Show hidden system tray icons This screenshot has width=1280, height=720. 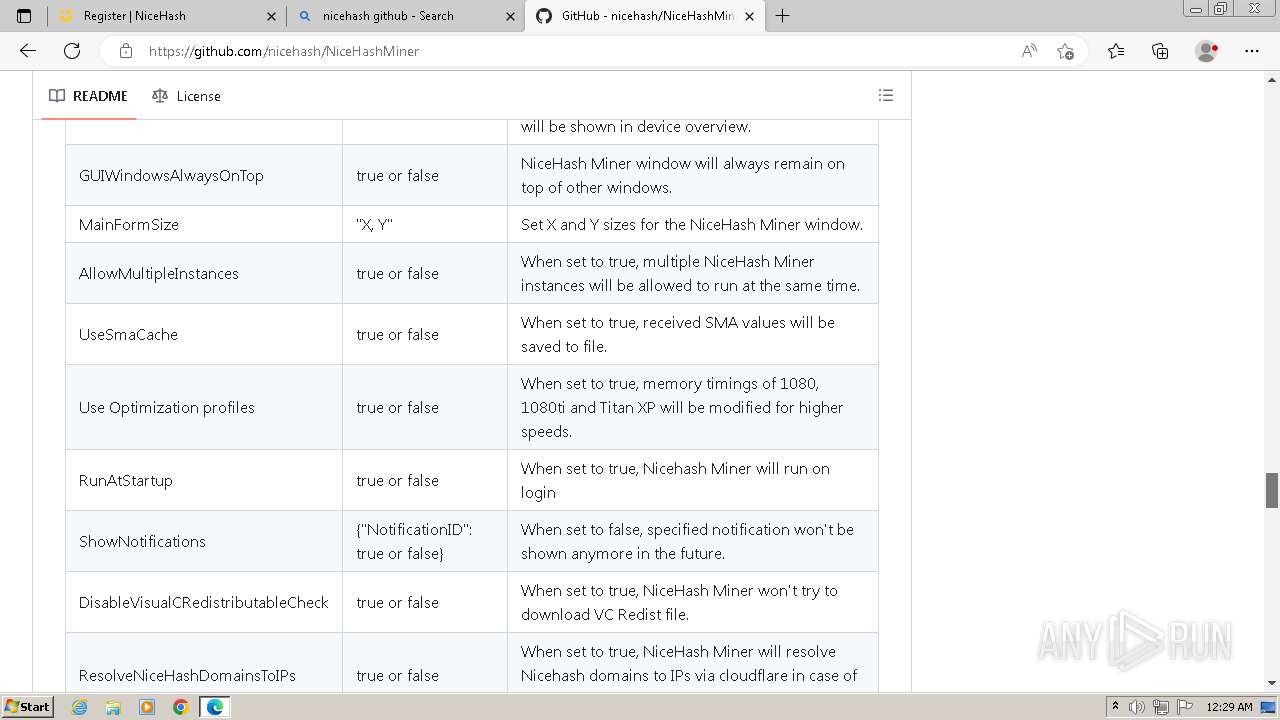pyautogui.click(x=1115, y=707)
